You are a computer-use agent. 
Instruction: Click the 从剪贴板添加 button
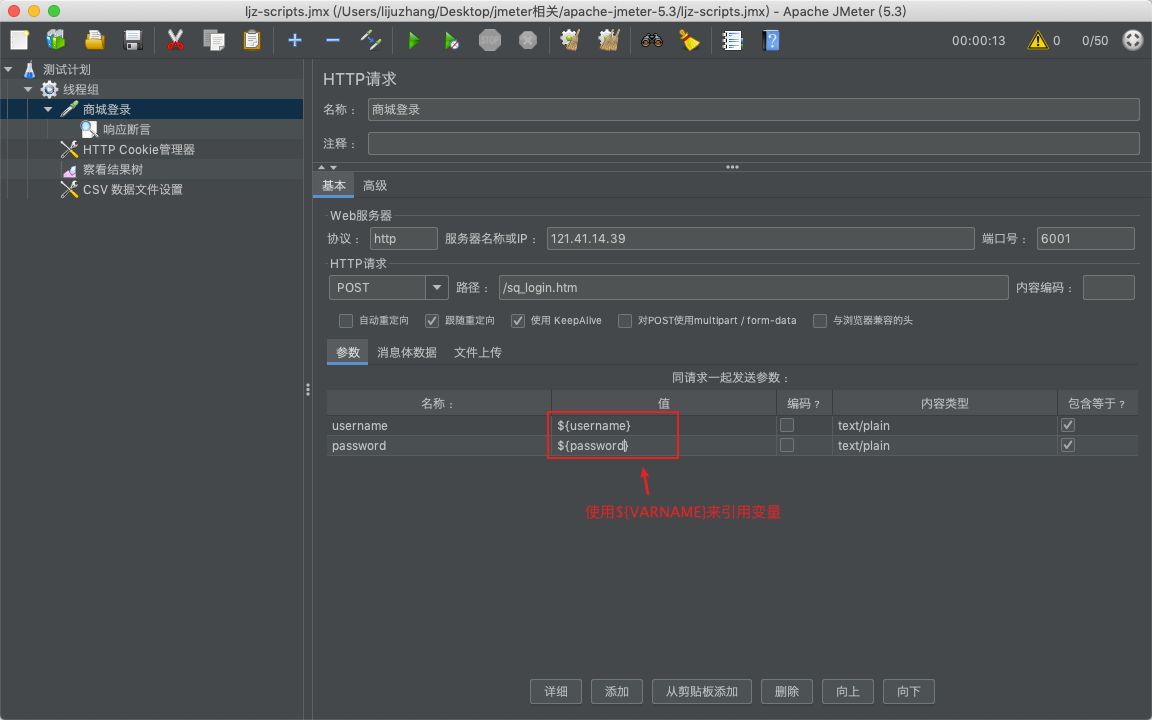[x=702, y=691]
